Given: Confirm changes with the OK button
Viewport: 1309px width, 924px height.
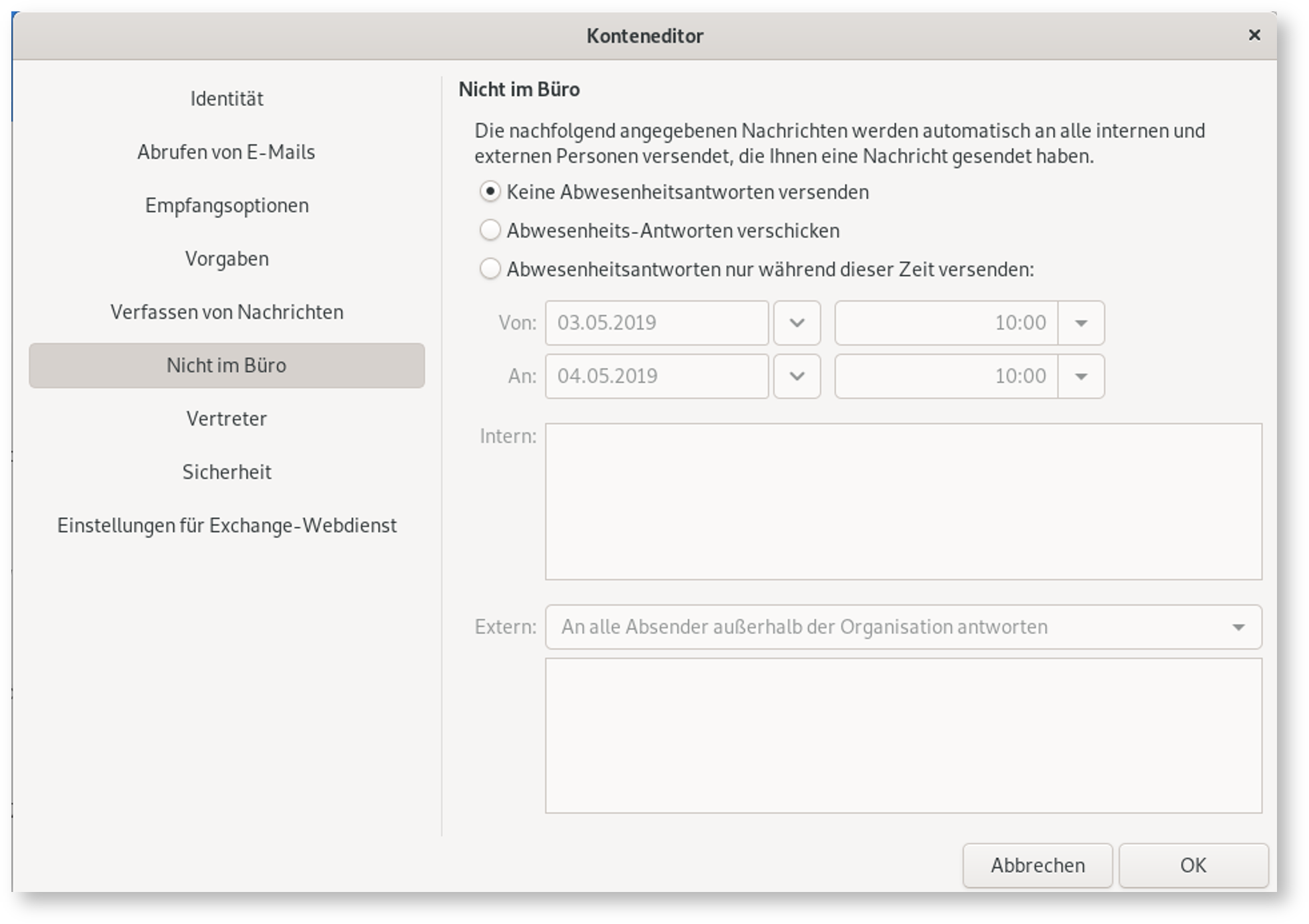Looking at the screenshot, I should pos(1193,865).
